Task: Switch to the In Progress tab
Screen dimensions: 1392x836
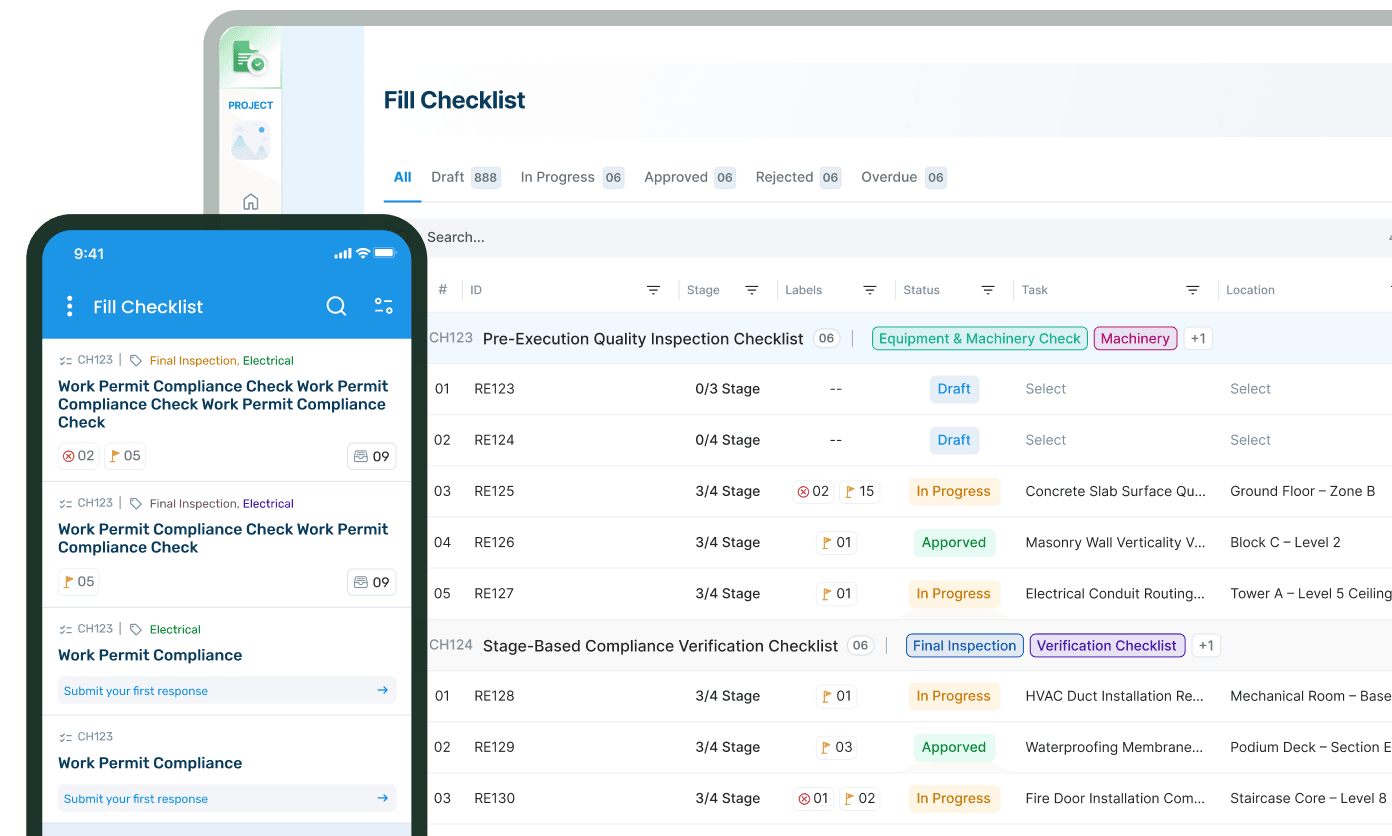Action: pos(572,177)
